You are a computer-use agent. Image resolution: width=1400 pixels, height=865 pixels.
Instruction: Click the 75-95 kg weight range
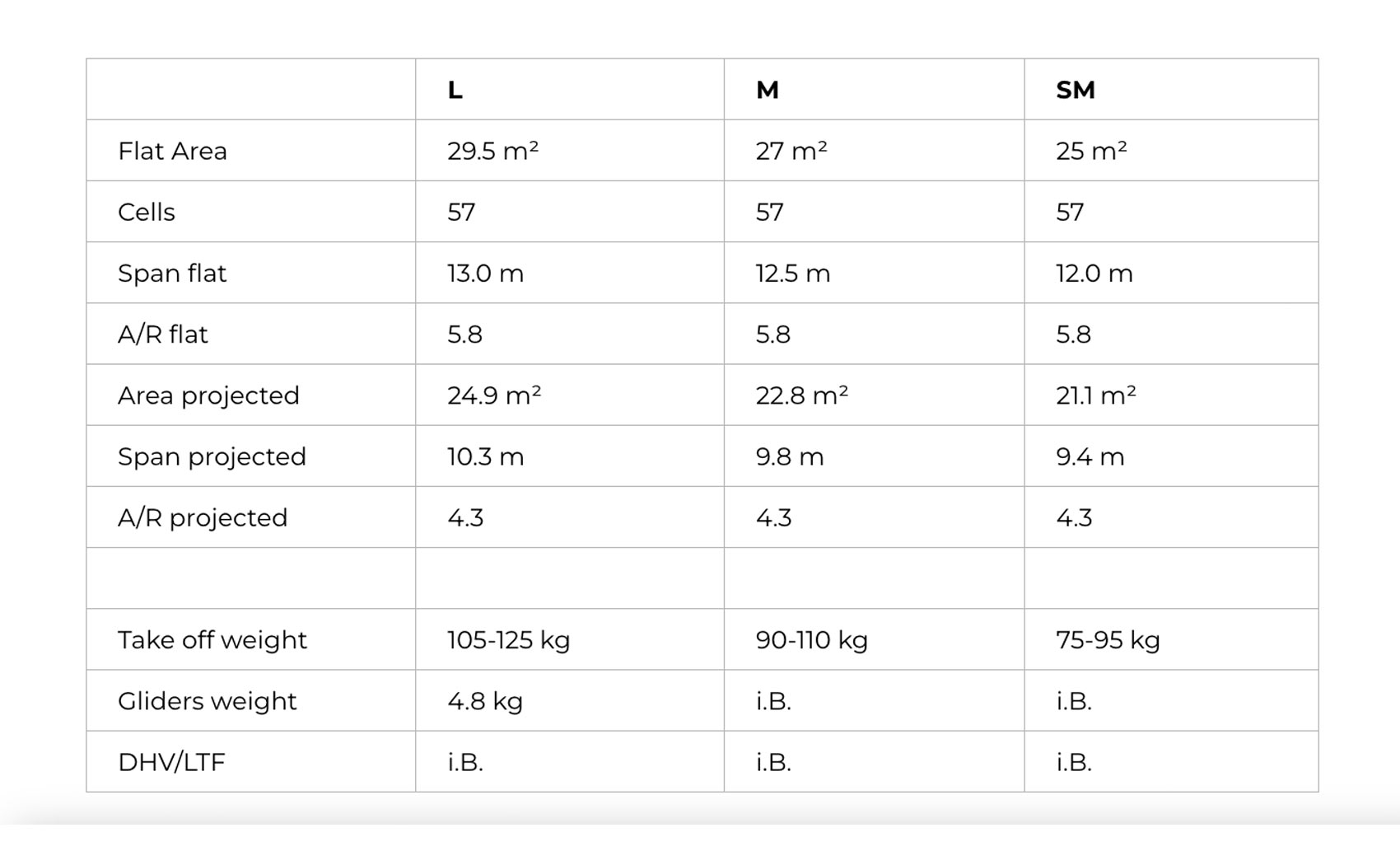[1108, 639]
